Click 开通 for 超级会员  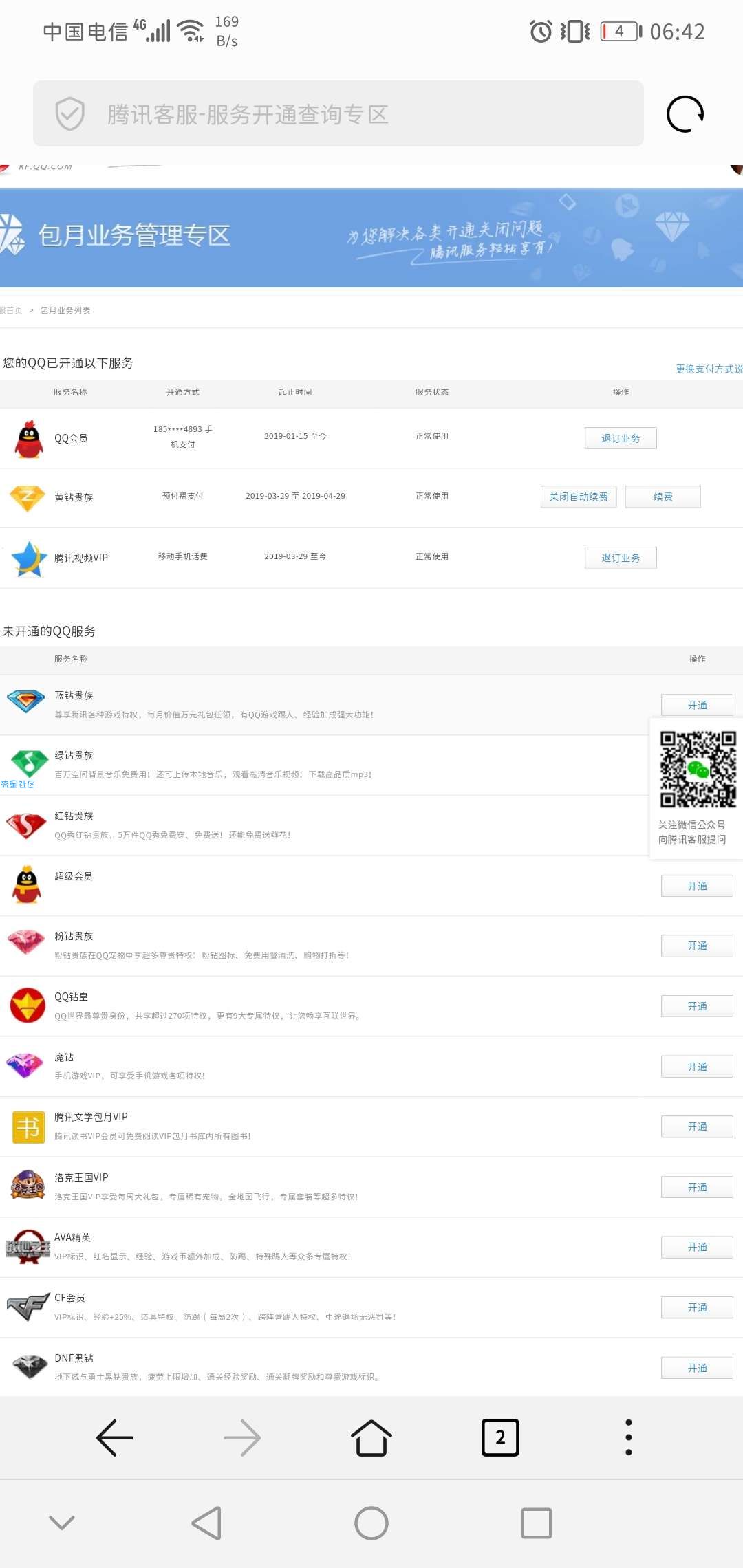coord(697,886)
